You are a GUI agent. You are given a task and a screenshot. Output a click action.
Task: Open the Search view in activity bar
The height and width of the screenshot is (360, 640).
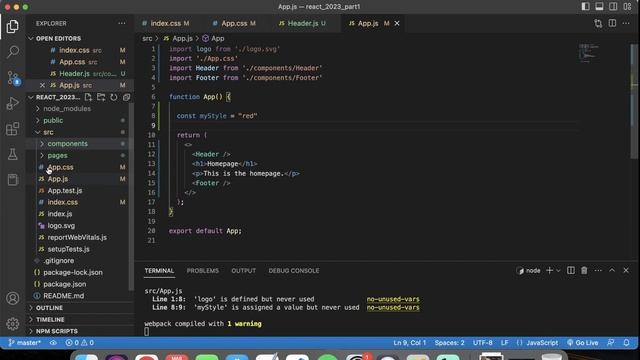point(13,52)
